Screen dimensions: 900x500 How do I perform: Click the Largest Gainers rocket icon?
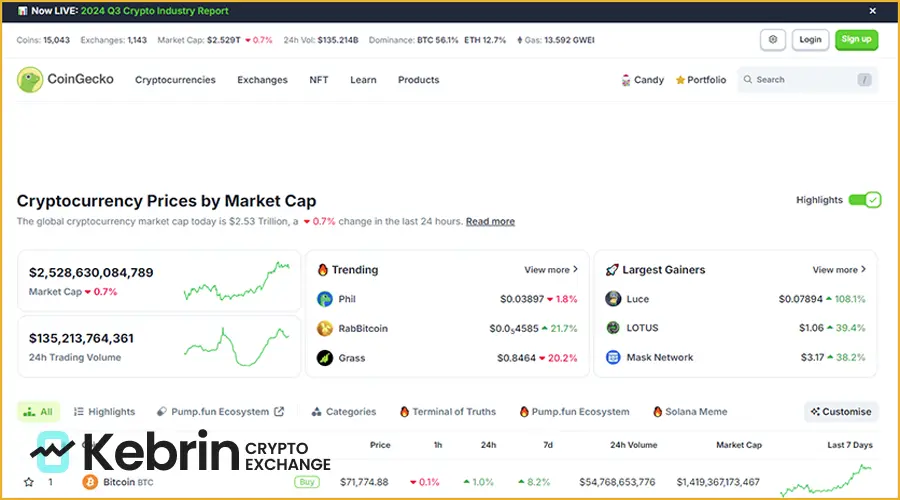[x=612, y=270]
